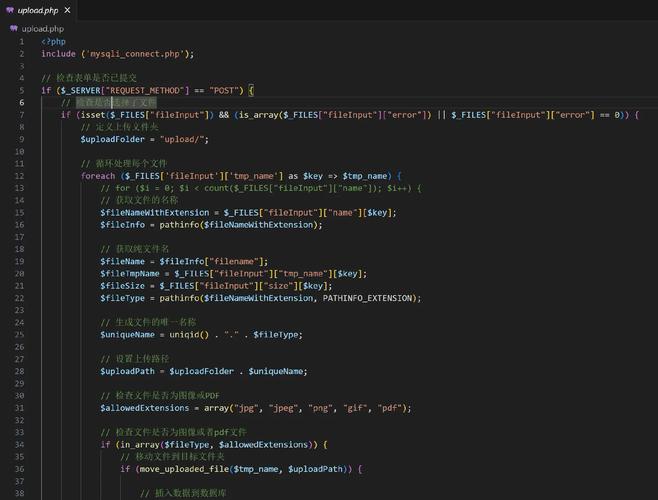Viewport: 658px width, 500px height.
Task: Click the PHP icon on the upload.php tab
Action: click(x=11, y=10)
